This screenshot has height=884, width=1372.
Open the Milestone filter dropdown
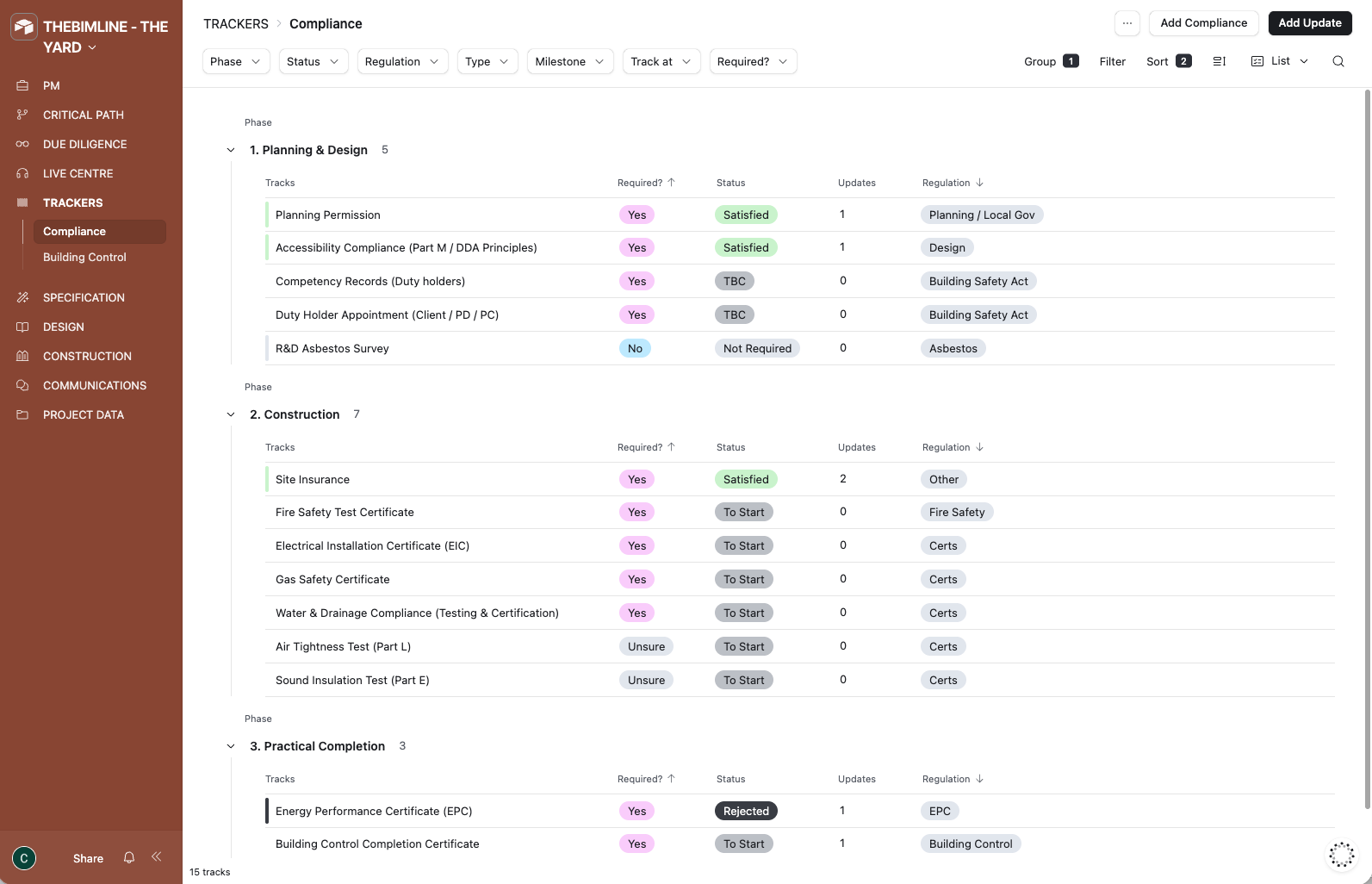point(570,61)
